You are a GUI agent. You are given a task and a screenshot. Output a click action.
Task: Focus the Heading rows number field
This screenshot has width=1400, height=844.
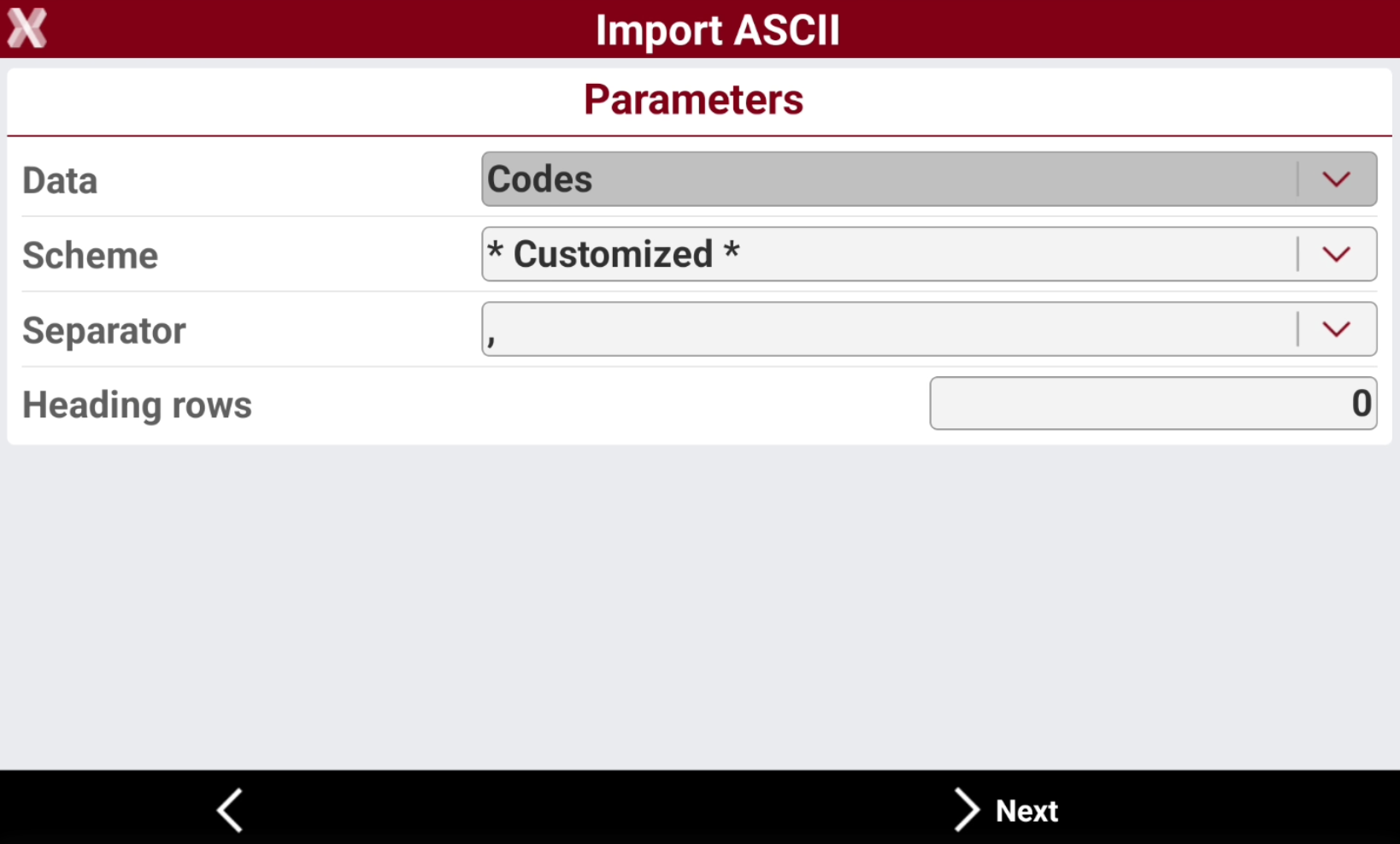click(x=1153, y=403)
